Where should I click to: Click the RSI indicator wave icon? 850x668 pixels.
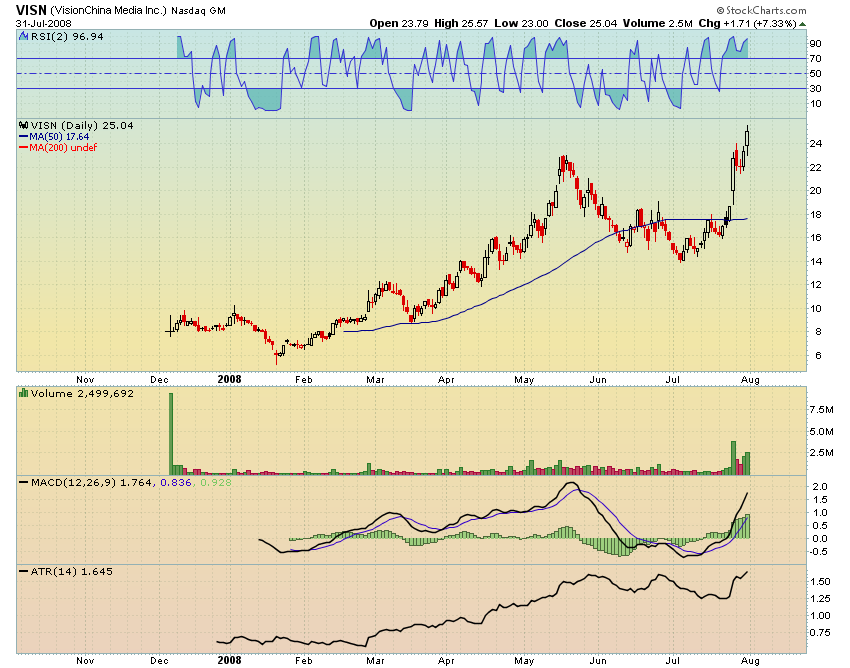pos(23,36)
